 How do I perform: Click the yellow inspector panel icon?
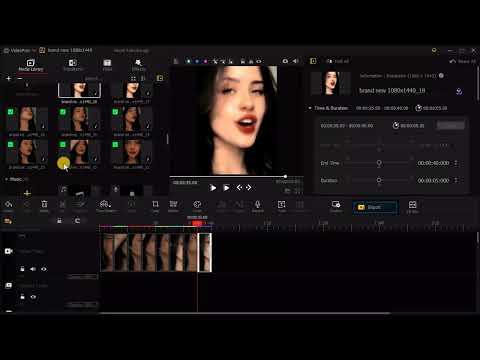pos(313,61)
